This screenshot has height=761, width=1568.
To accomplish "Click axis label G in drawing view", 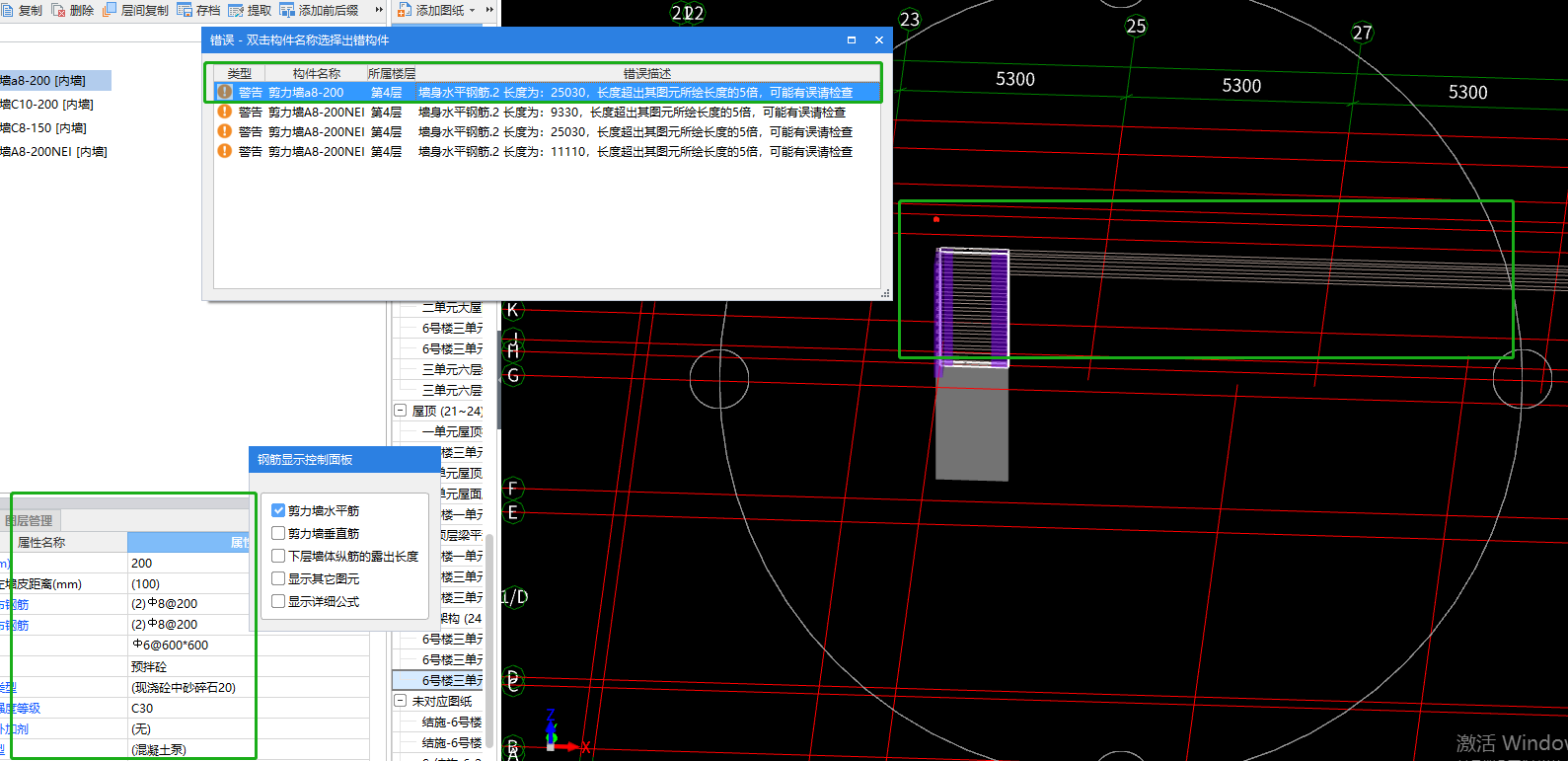I will [512, 375].
